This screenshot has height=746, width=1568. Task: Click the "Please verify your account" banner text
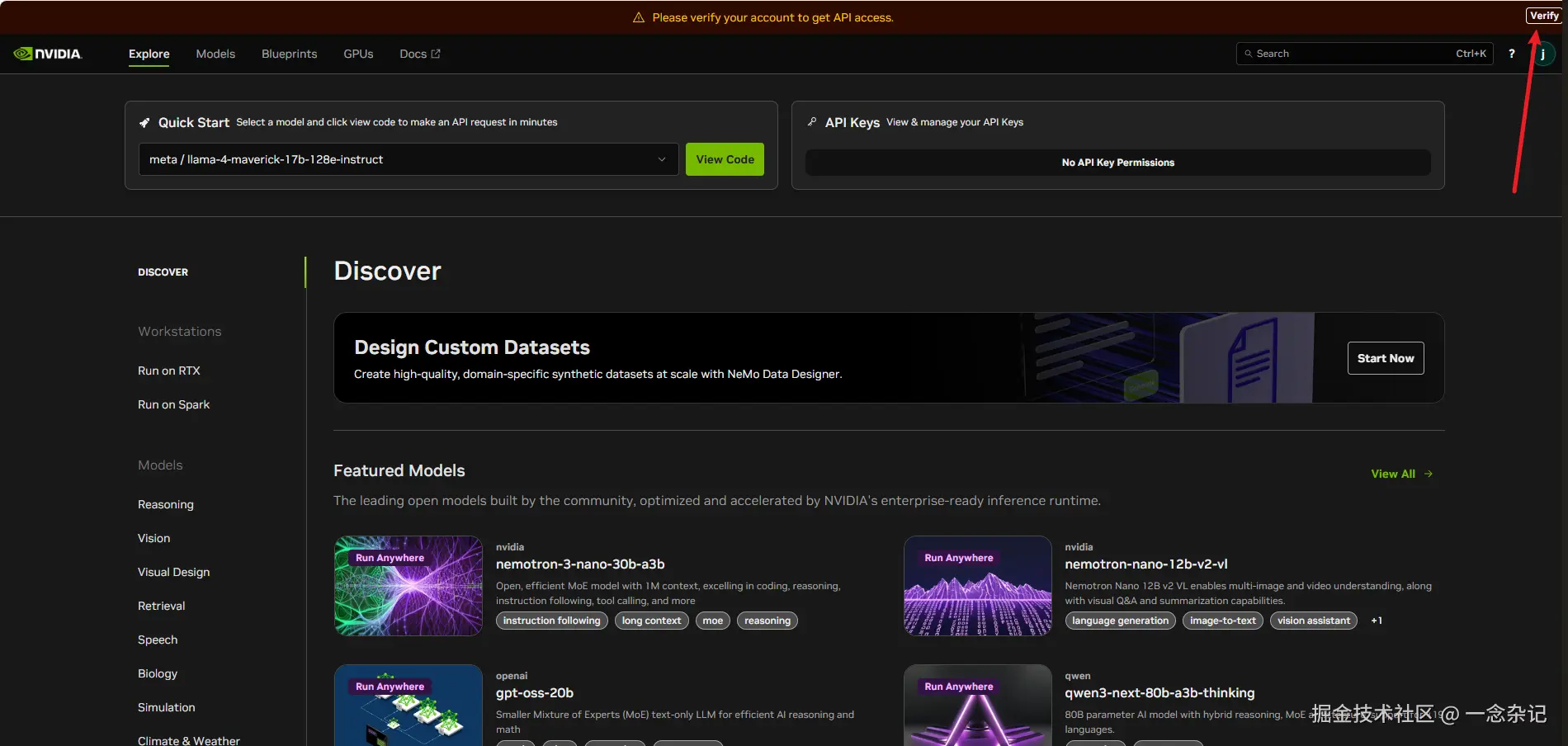coord(772,17)
